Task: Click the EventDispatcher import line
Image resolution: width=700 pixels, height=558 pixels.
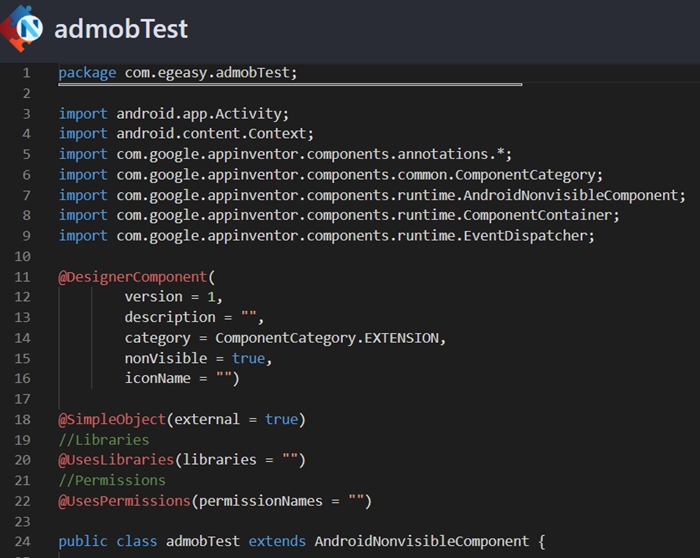Action: (x=327, y=236)
